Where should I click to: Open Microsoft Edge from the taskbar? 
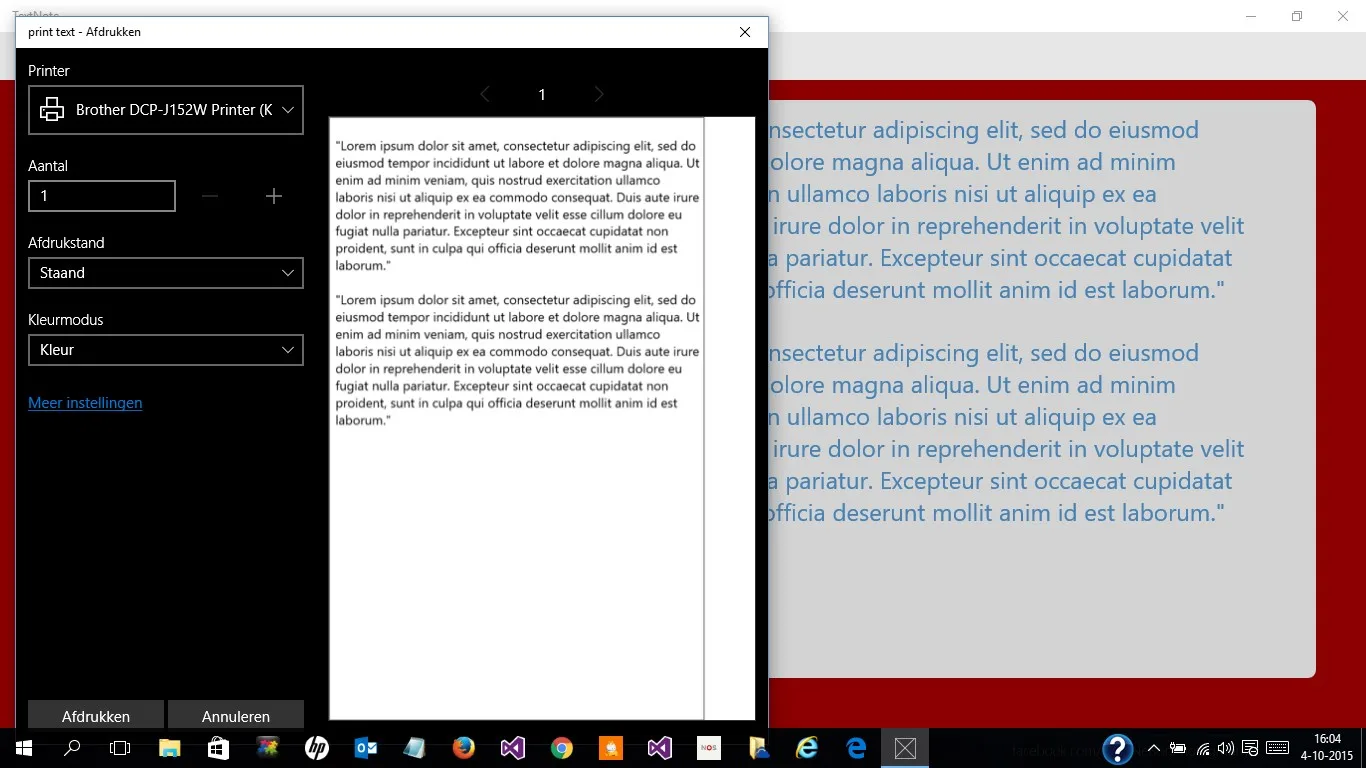pos(855,748)
